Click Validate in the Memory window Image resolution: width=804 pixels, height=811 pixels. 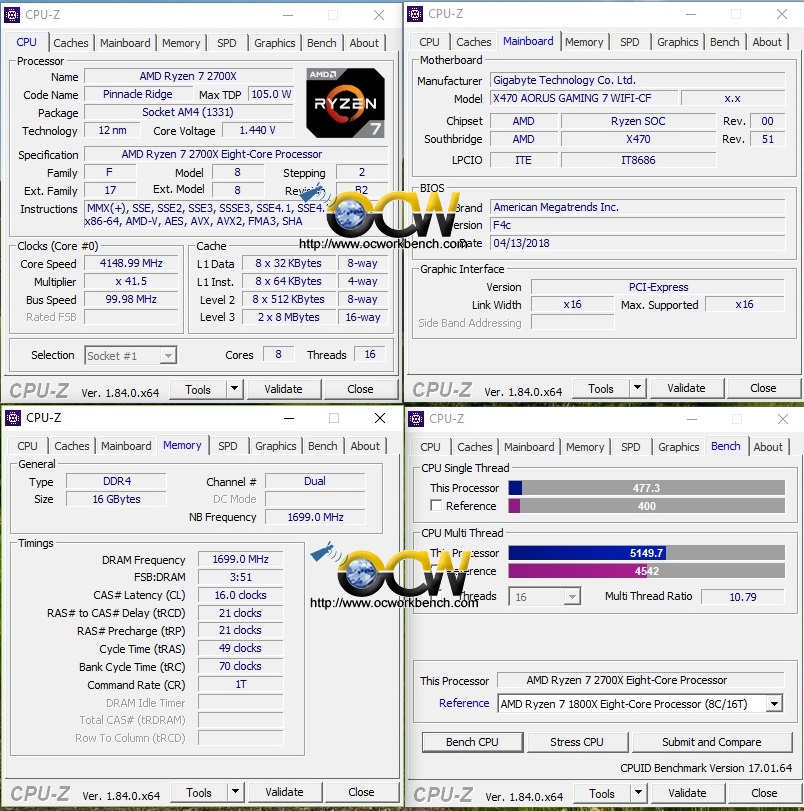coord(285,792)
